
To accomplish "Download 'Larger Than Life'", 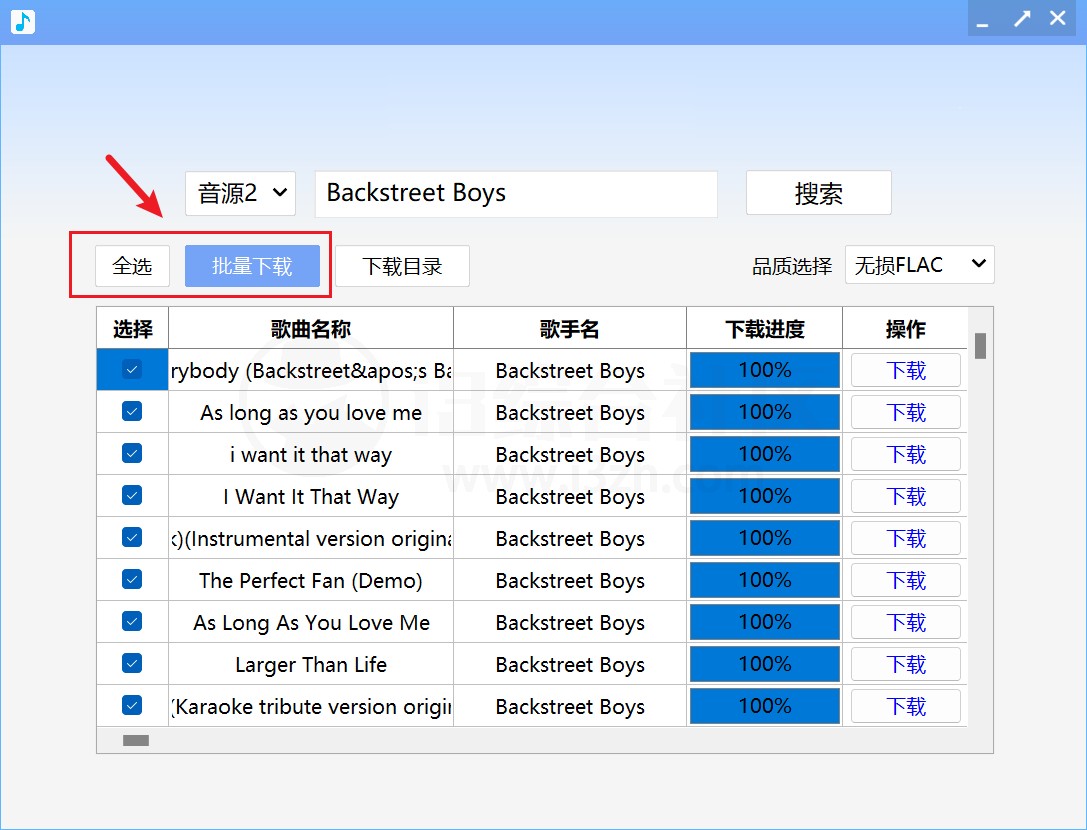I will tap(905, 664).
